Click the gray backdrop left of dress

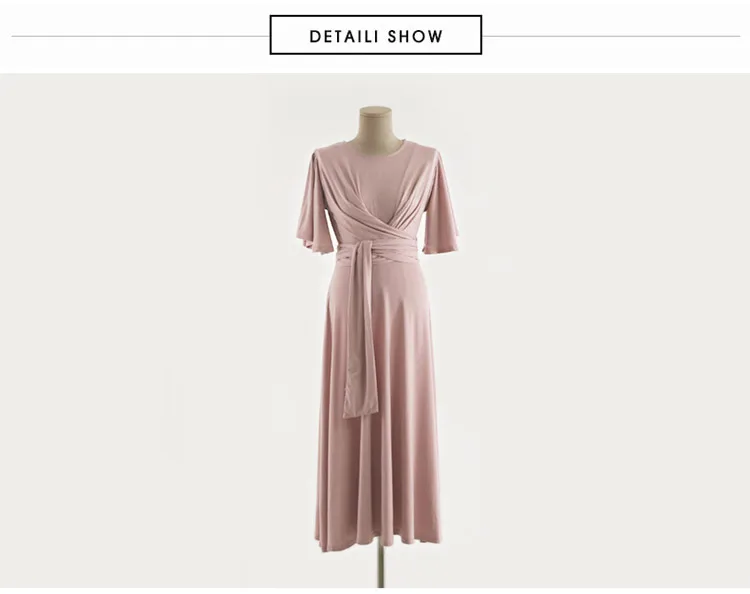coord(148,330)
